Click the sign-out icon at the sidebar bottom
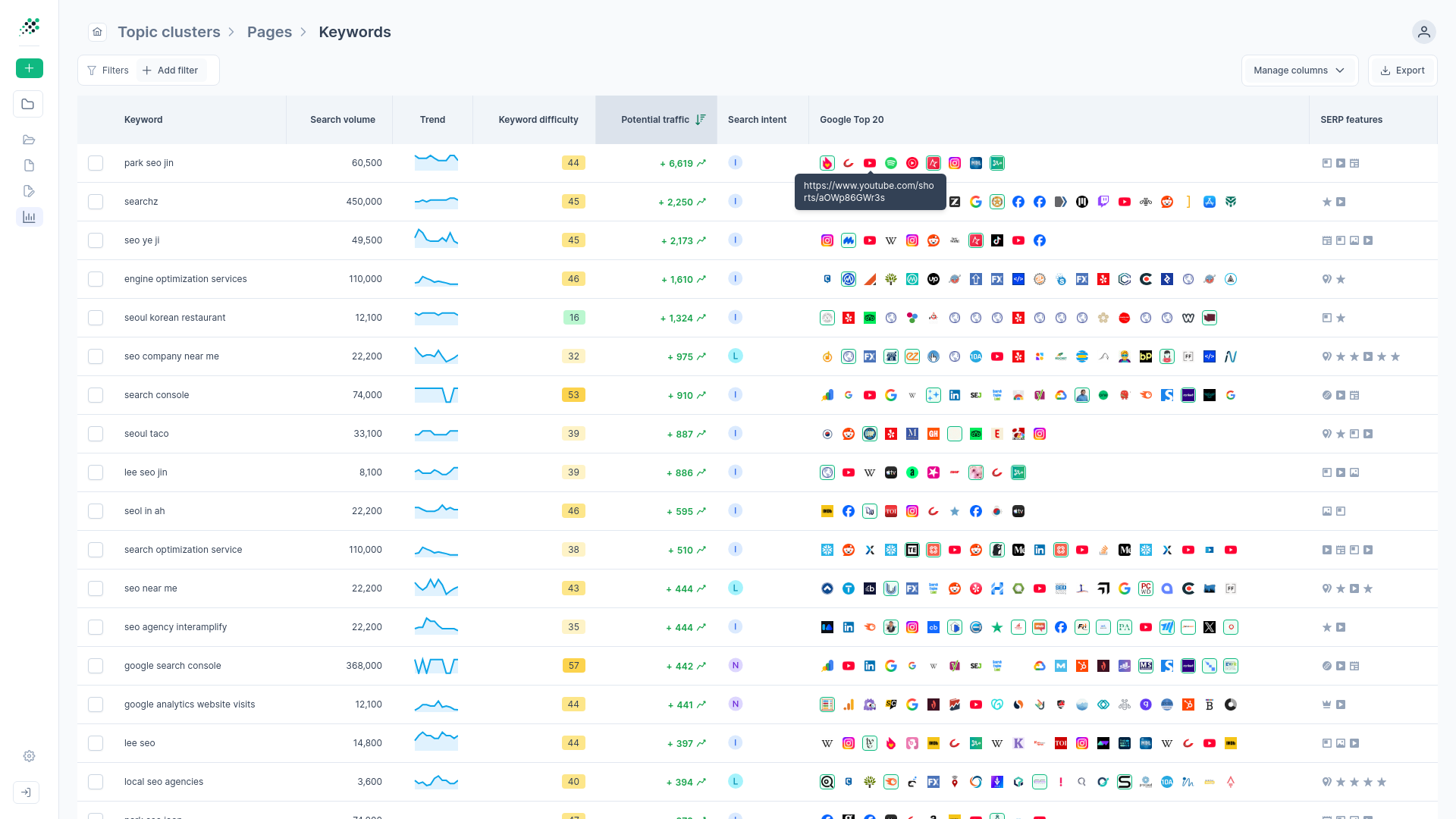This screenshot has height=819, width=1456. point(26,792)
